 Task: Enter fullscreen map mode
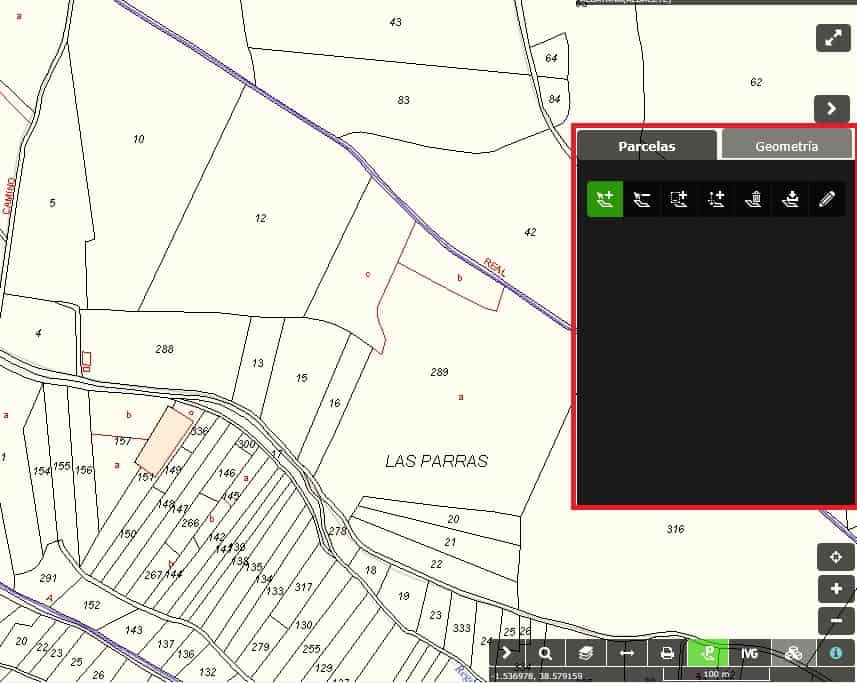click(x=832, y=38)
